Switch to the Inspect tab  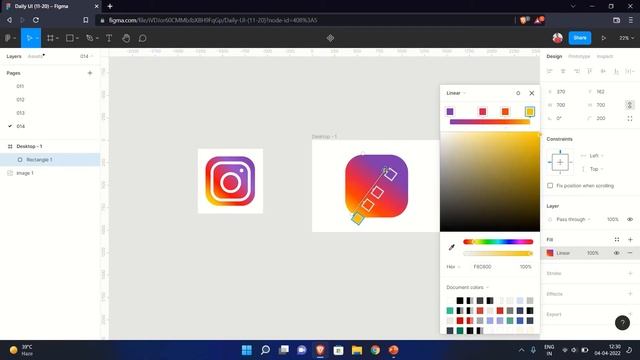605,56
